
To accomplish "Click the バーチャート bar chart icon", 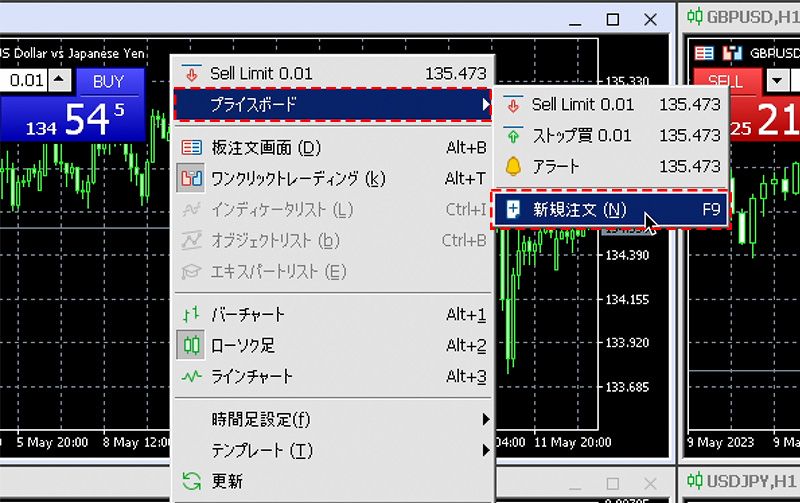I will [x=191, y=314].
